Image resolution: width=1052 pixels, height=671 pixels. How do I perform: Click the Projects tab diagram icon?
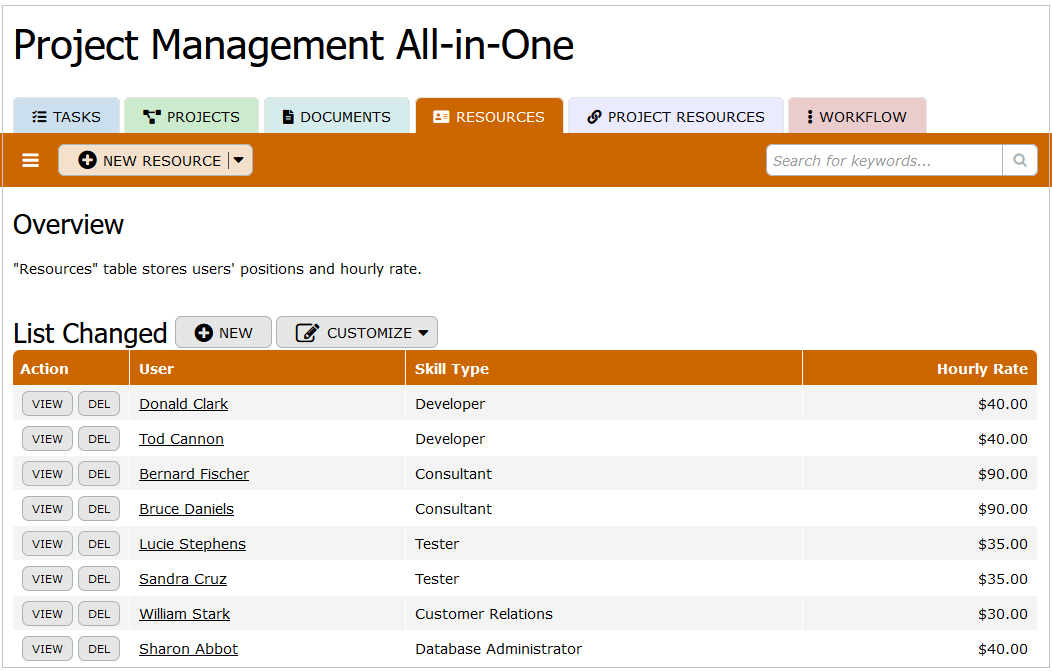(x=151, y=117)
